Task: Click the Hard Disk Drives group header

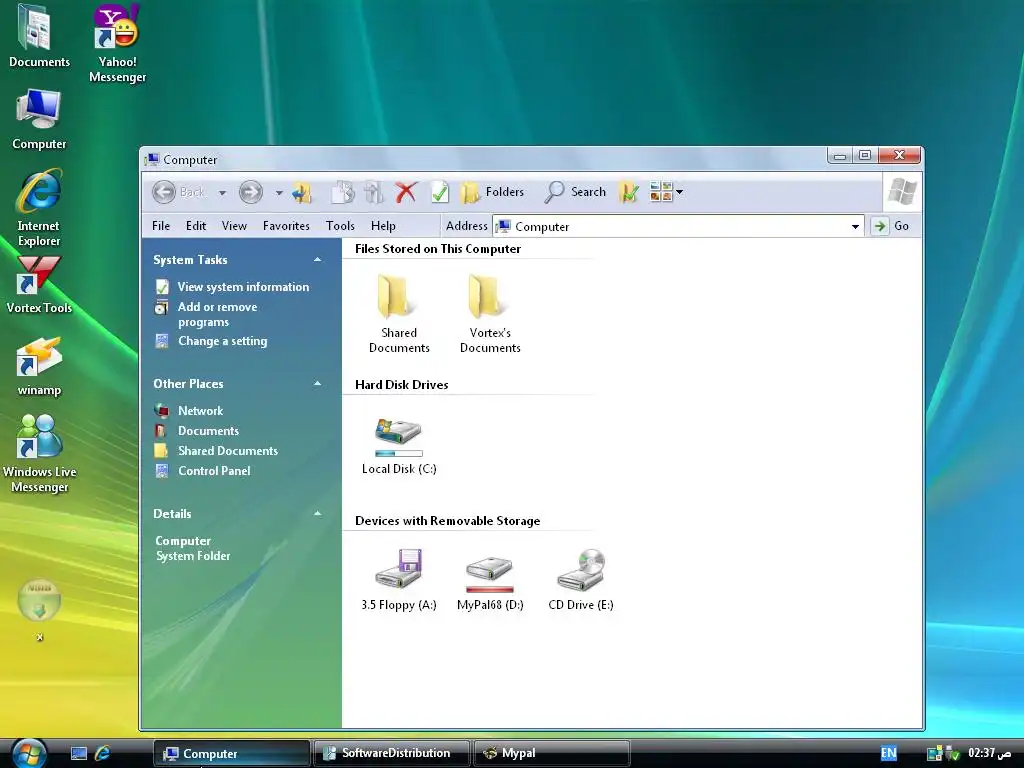Action: (x=402, y=385)
